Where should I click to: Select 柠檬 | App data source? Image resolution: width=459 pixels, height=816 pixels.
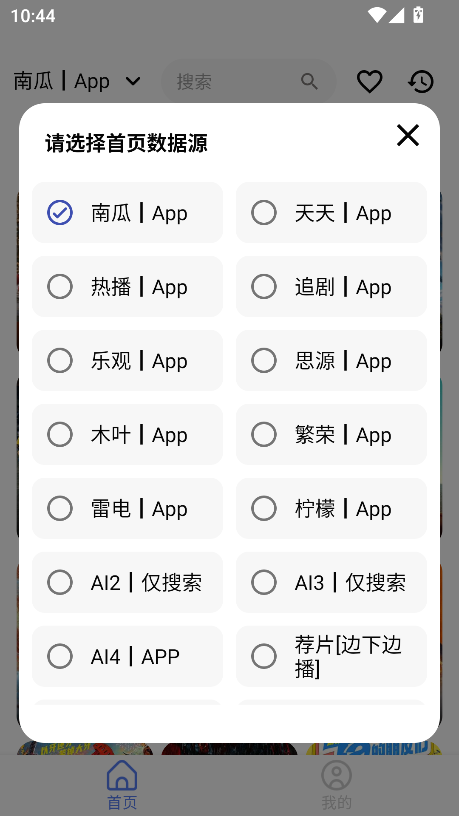pyautogui.click(x=332, y=508)
